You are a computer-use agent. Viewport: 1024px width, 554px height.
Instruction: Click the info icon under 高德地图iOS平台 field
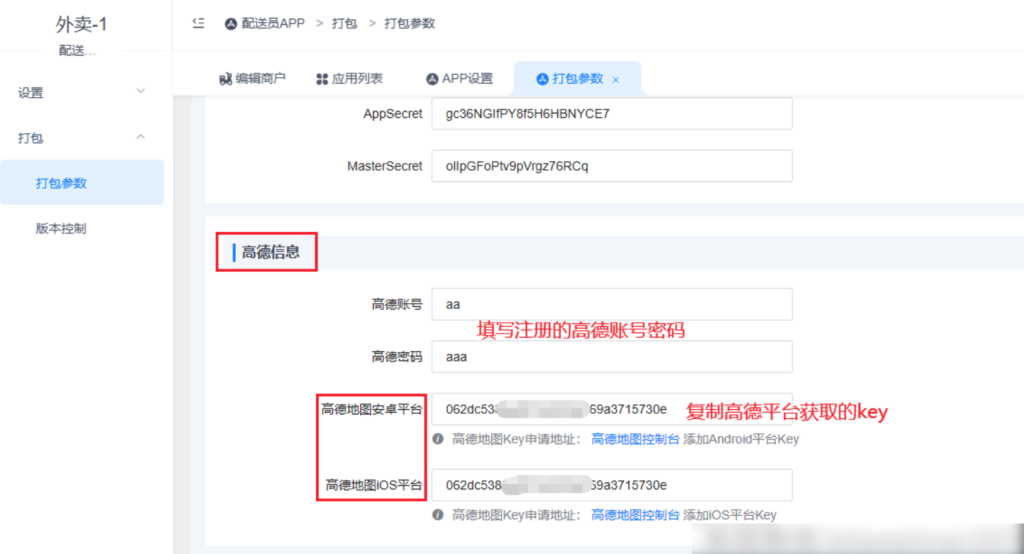point(438,515)
